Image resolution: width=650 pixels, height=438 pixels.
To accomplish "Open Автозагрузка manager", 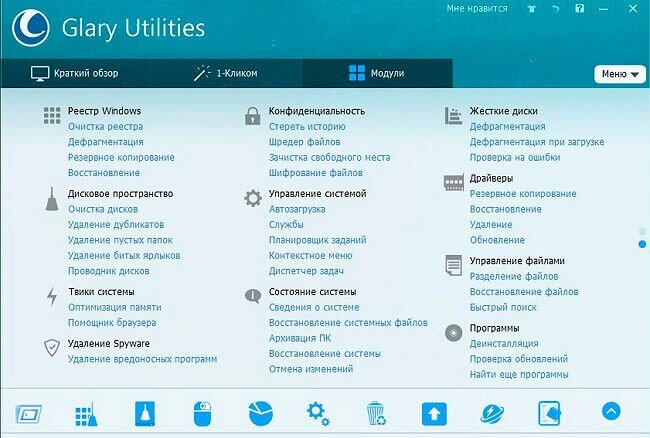I will pos(297,209).
